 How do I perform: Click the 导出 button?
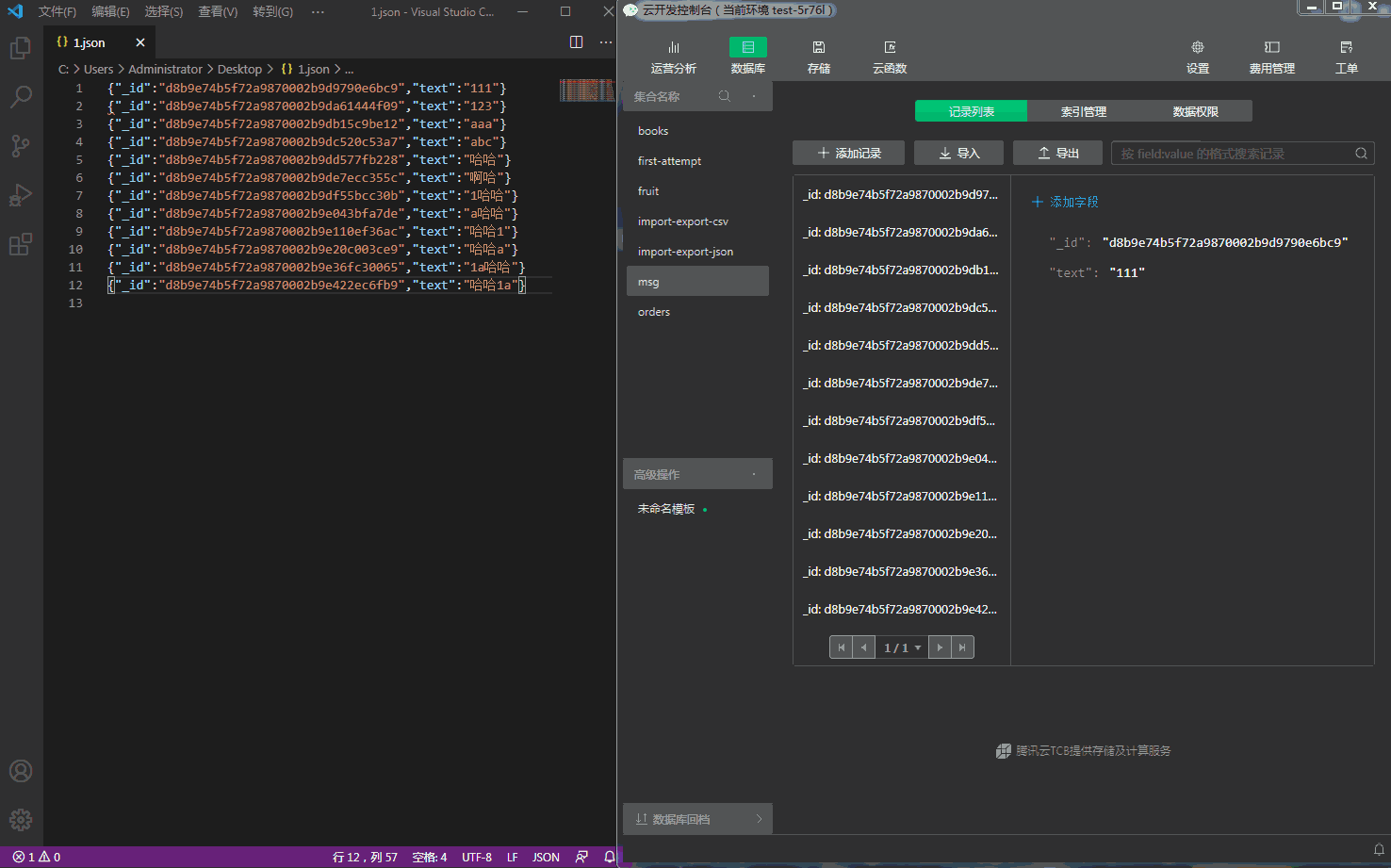click(x=1058, y=153)
